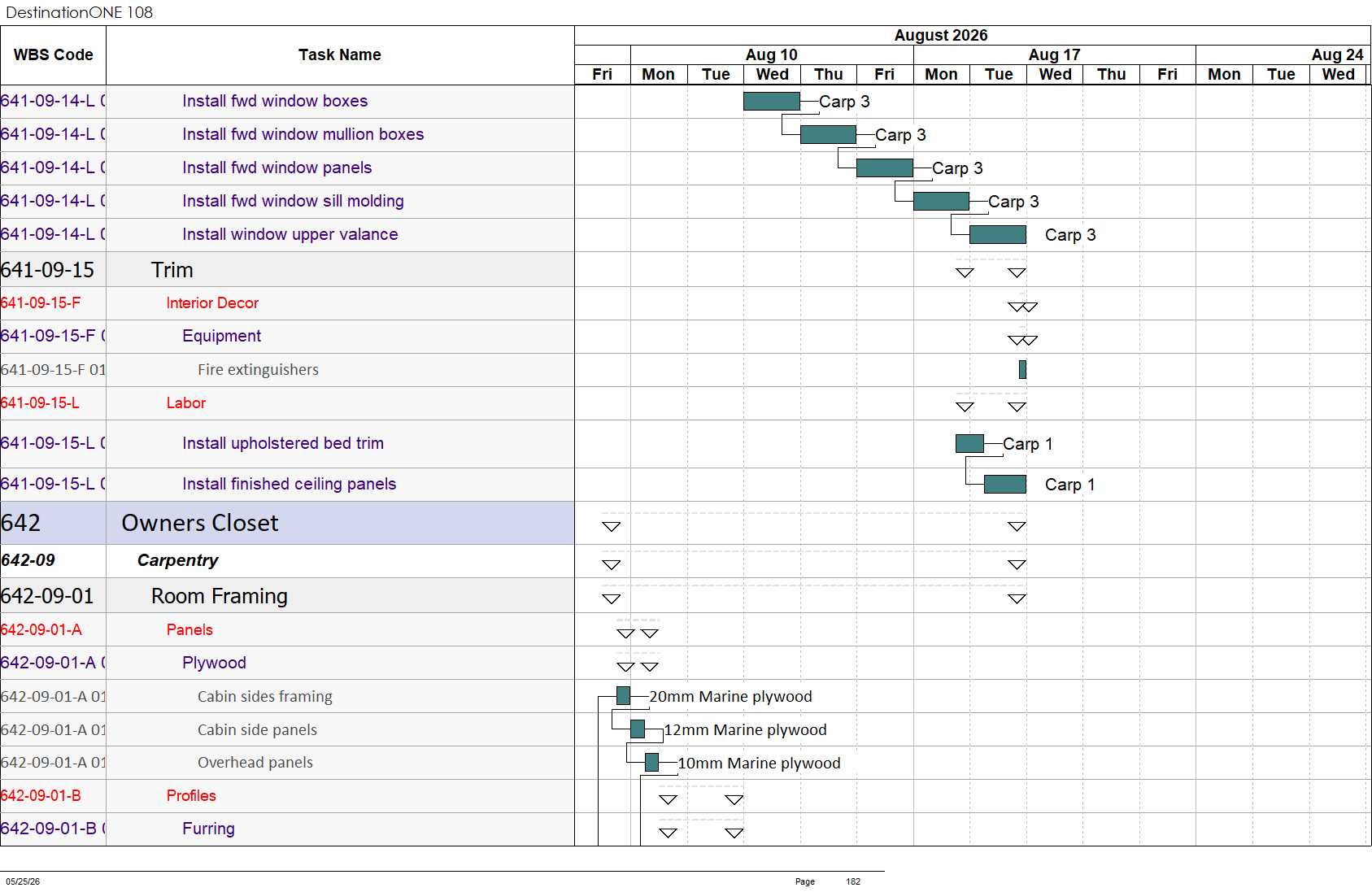Click Room Framing summary end triangle marker
1372x892 pixels.
click(x=1017, y=598)
